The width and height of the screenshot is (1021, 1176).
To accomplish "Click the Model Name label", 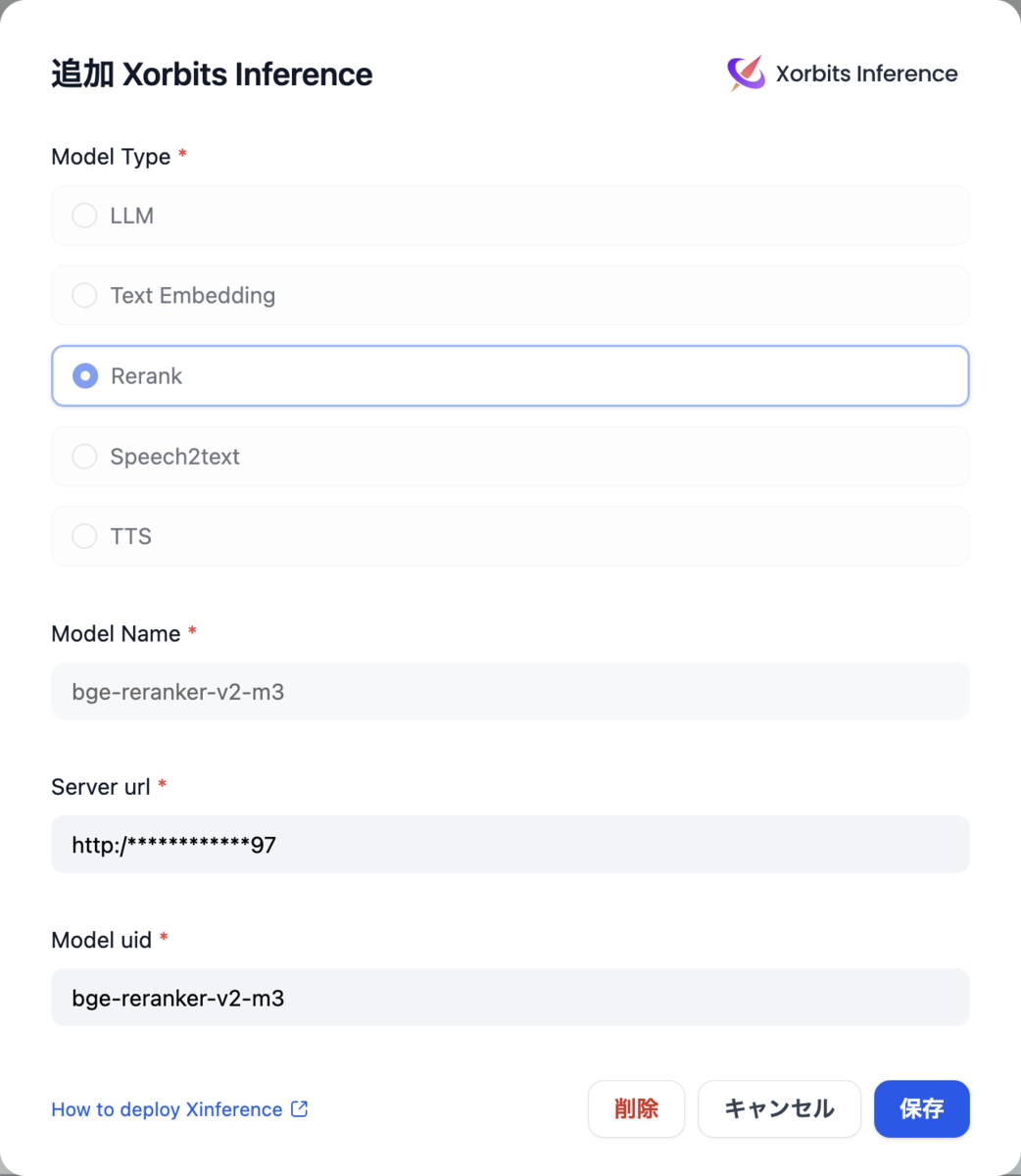I will 116,633.
